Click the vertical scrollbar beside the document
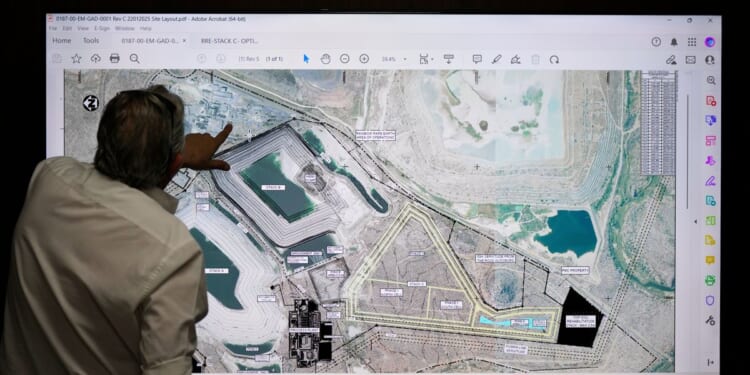 687,151
